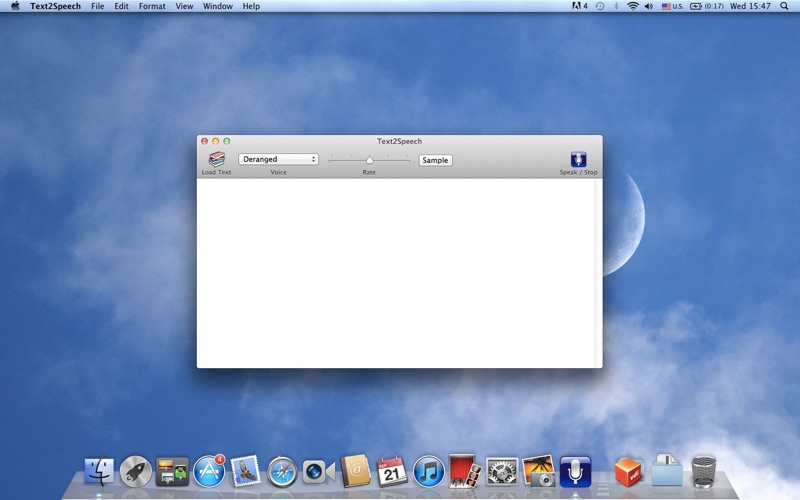Open the U.S. input source menu
The height and width of the screenshot is (500, 800).
pos(672,6)
